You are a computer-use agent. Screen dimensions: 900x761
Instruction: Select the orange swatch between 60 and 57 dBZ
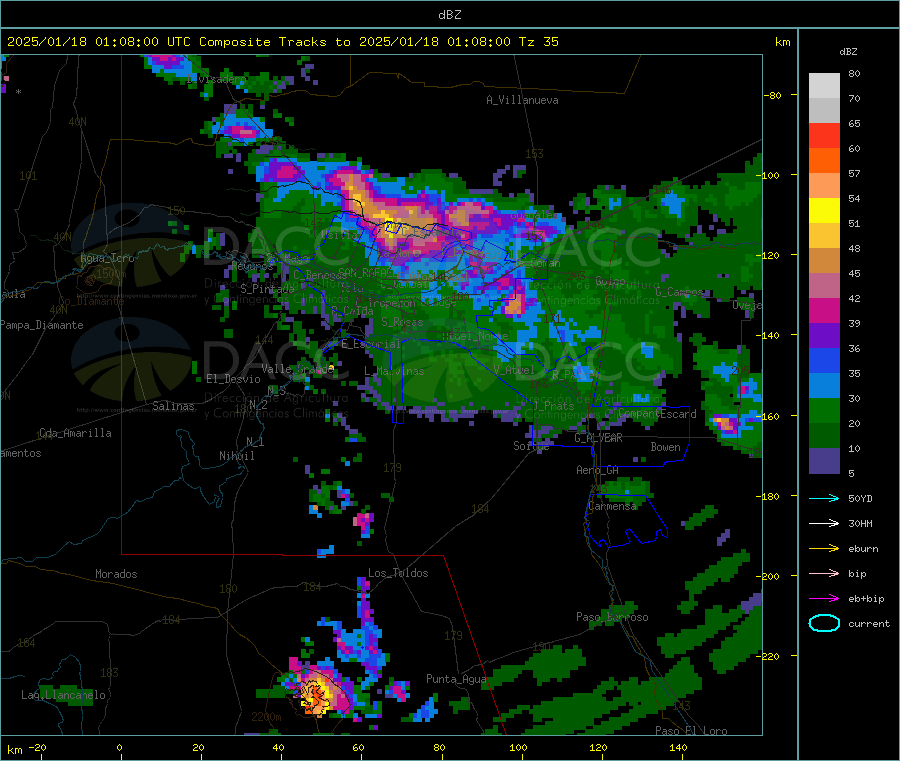click(x=824, y=161)
